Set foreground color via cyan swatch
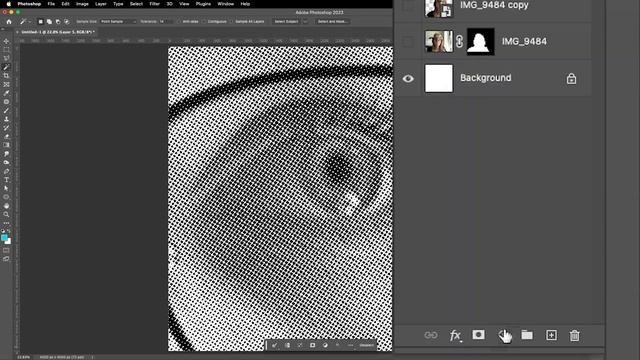 tap(4, 238)
